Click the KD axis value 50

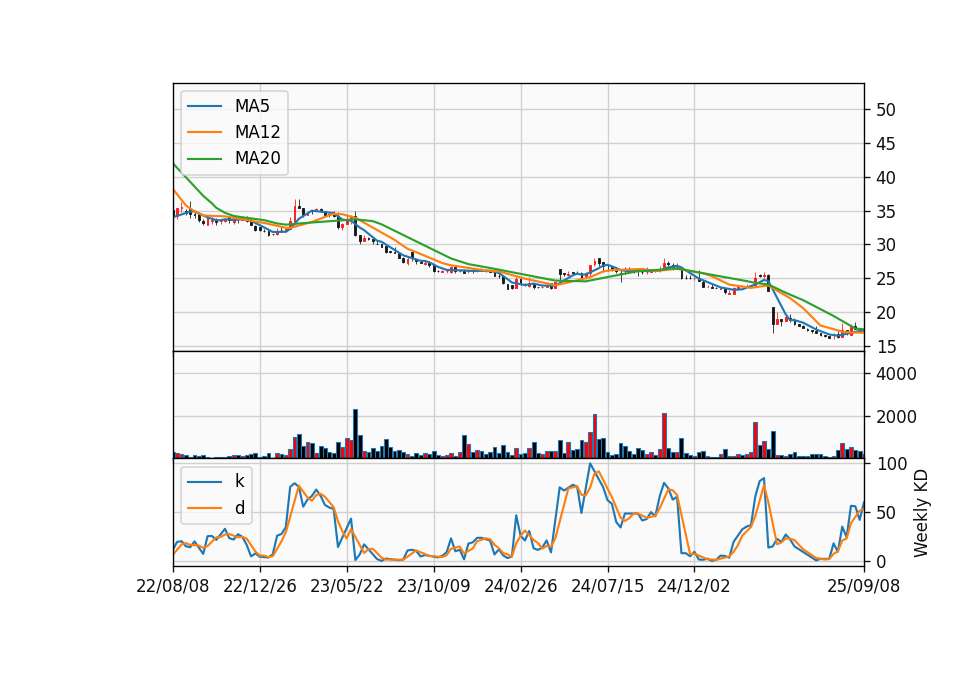click(x=885, y=512)
